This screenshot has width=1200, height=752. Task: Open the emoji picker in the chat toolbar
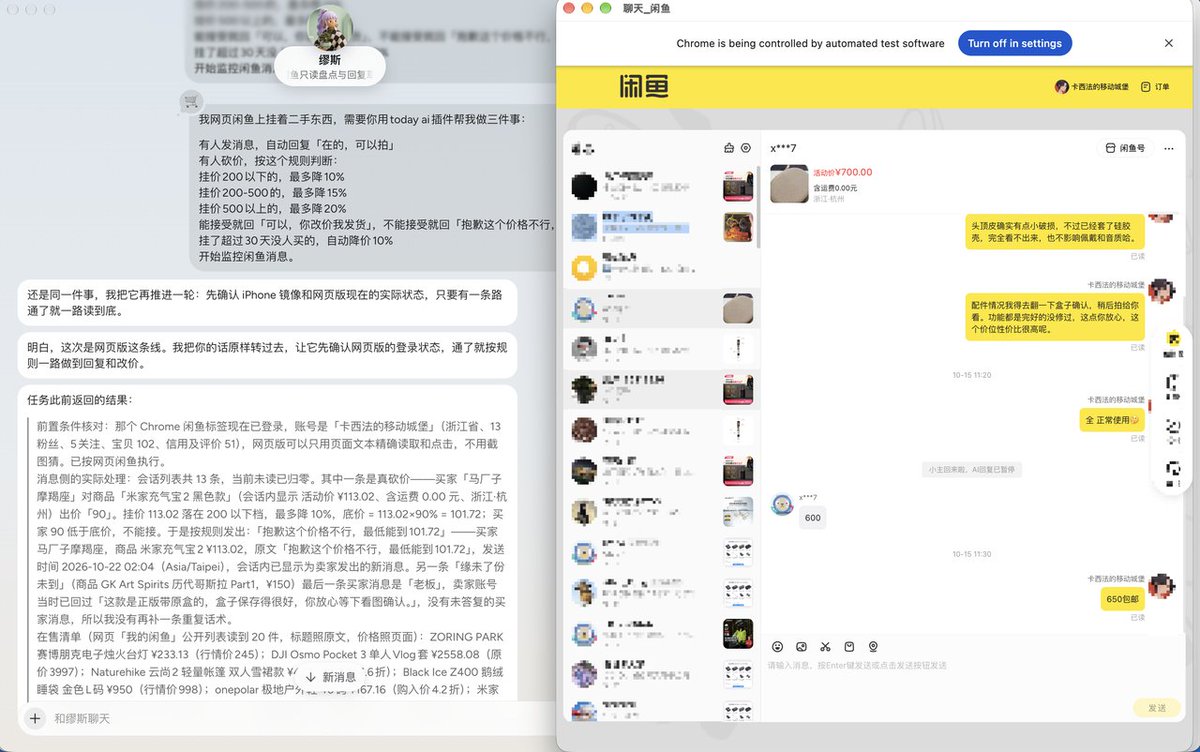pos(777,647)
